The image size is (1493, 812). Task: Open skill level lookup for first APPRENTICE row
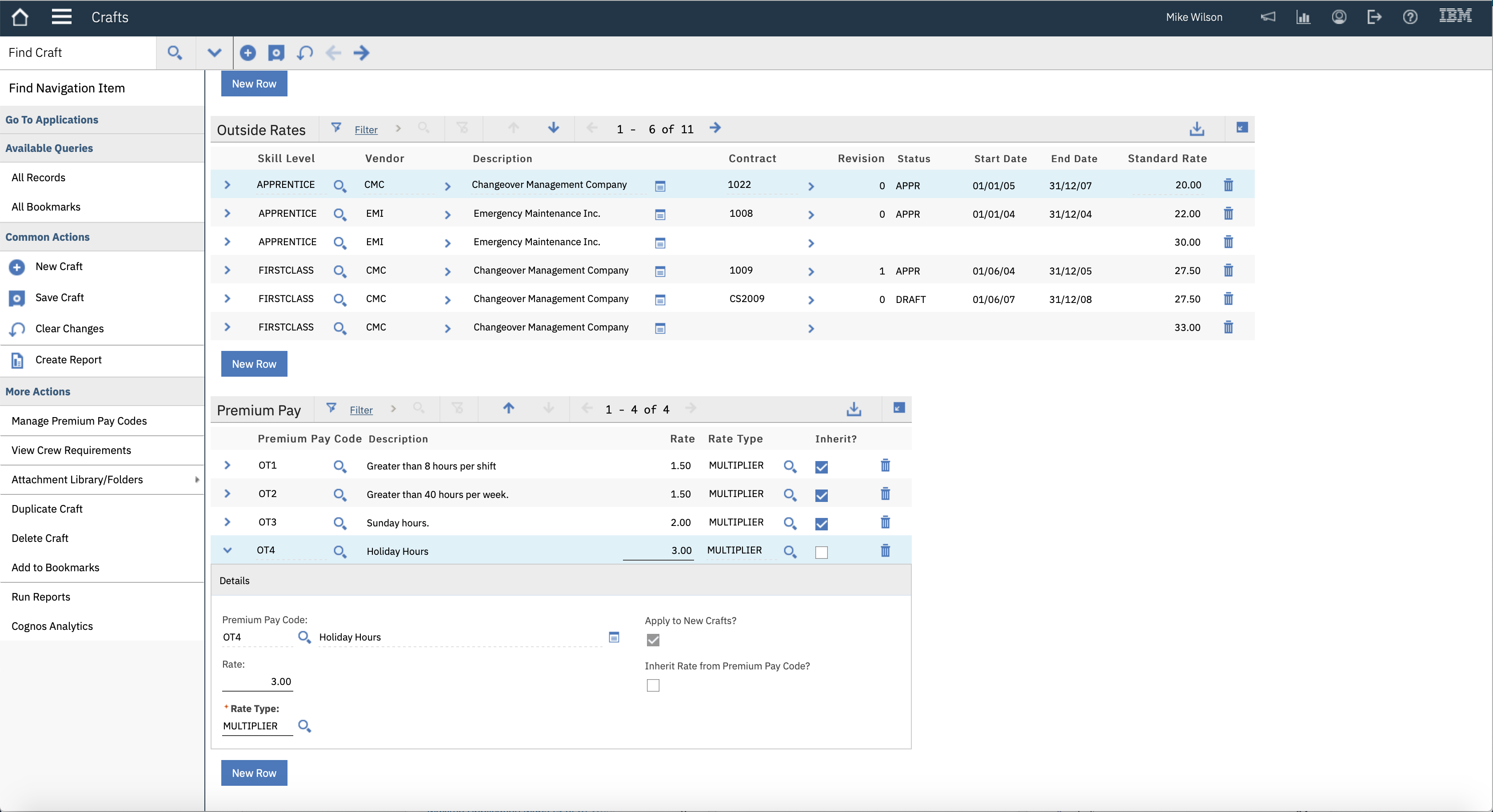click(x=339, y=186)
